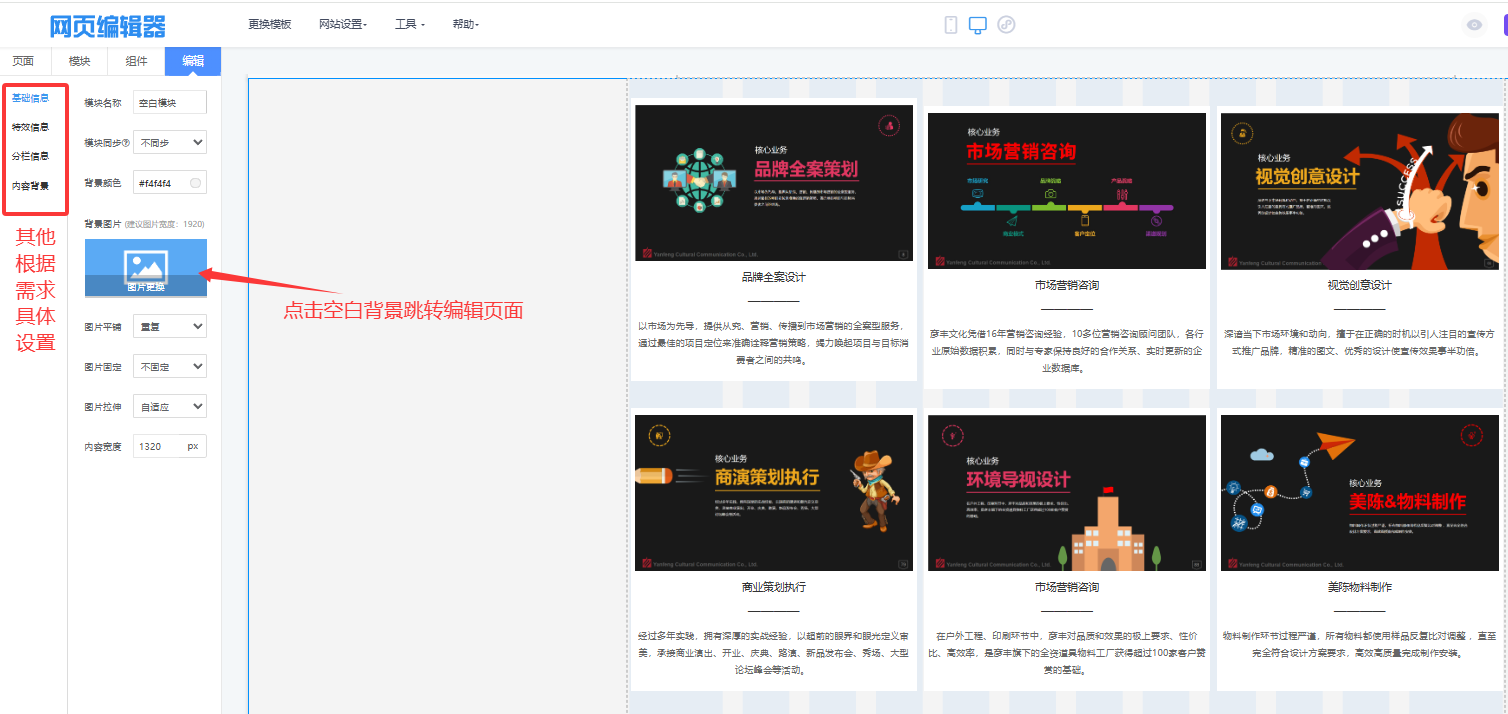
Task: Open the 图片固定 dropdown
Action: click(x=170, y=367)
